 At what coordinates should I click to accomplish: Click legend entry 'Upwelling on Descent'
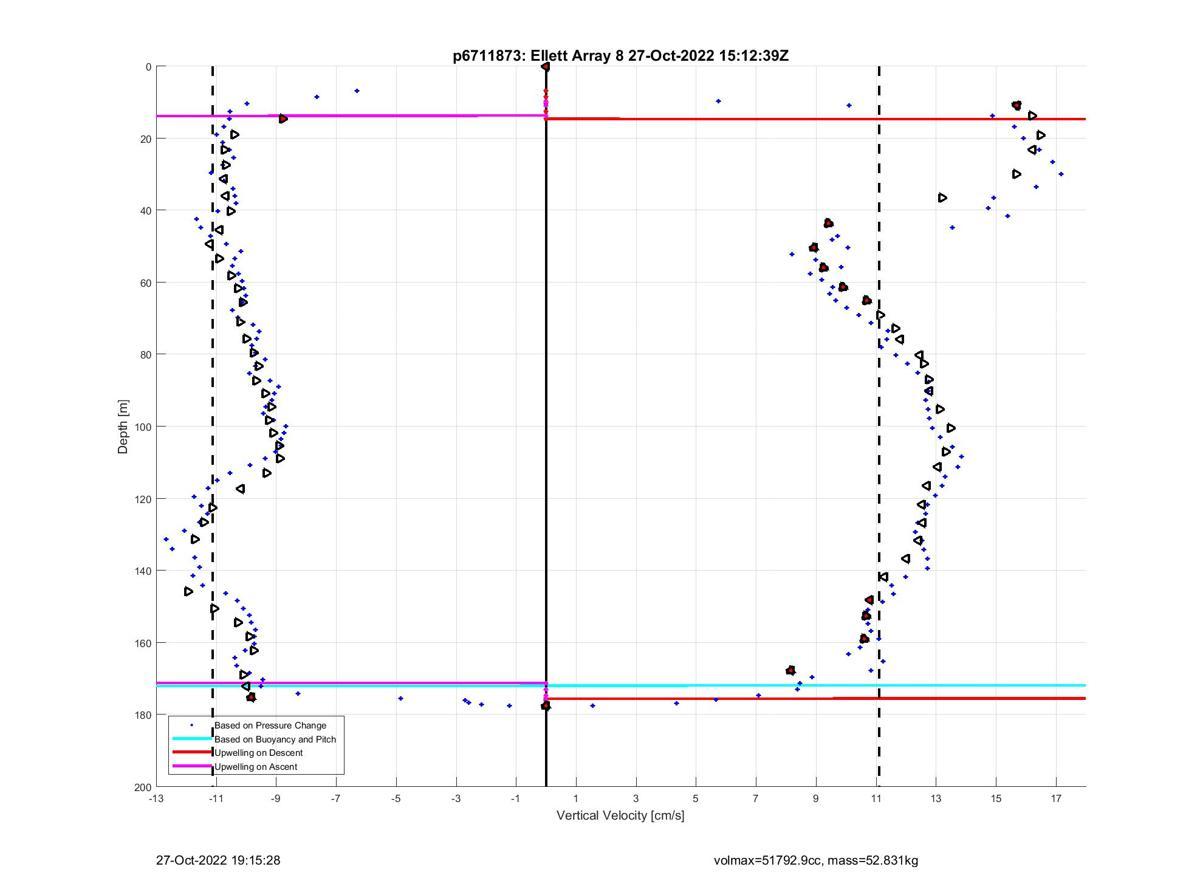[258, 753]
